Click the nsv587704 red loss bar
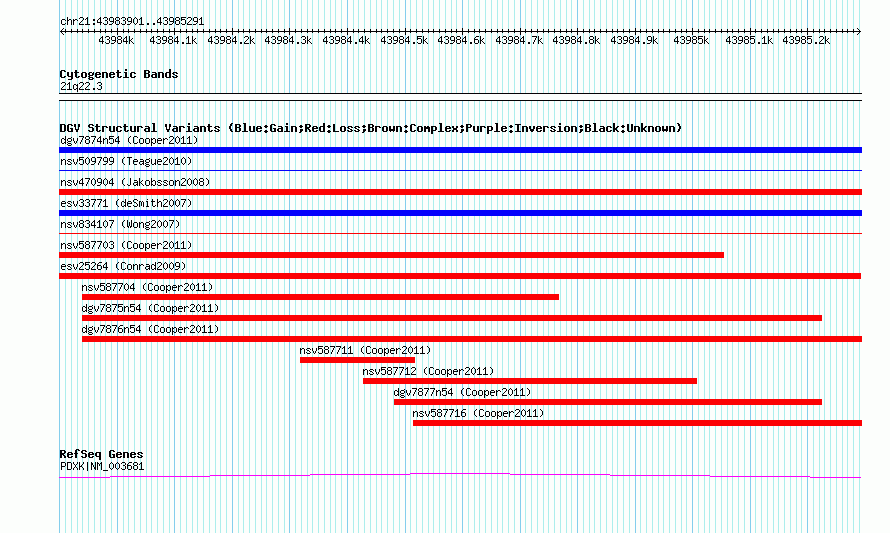The image size is (890, 533). [320, 297]
